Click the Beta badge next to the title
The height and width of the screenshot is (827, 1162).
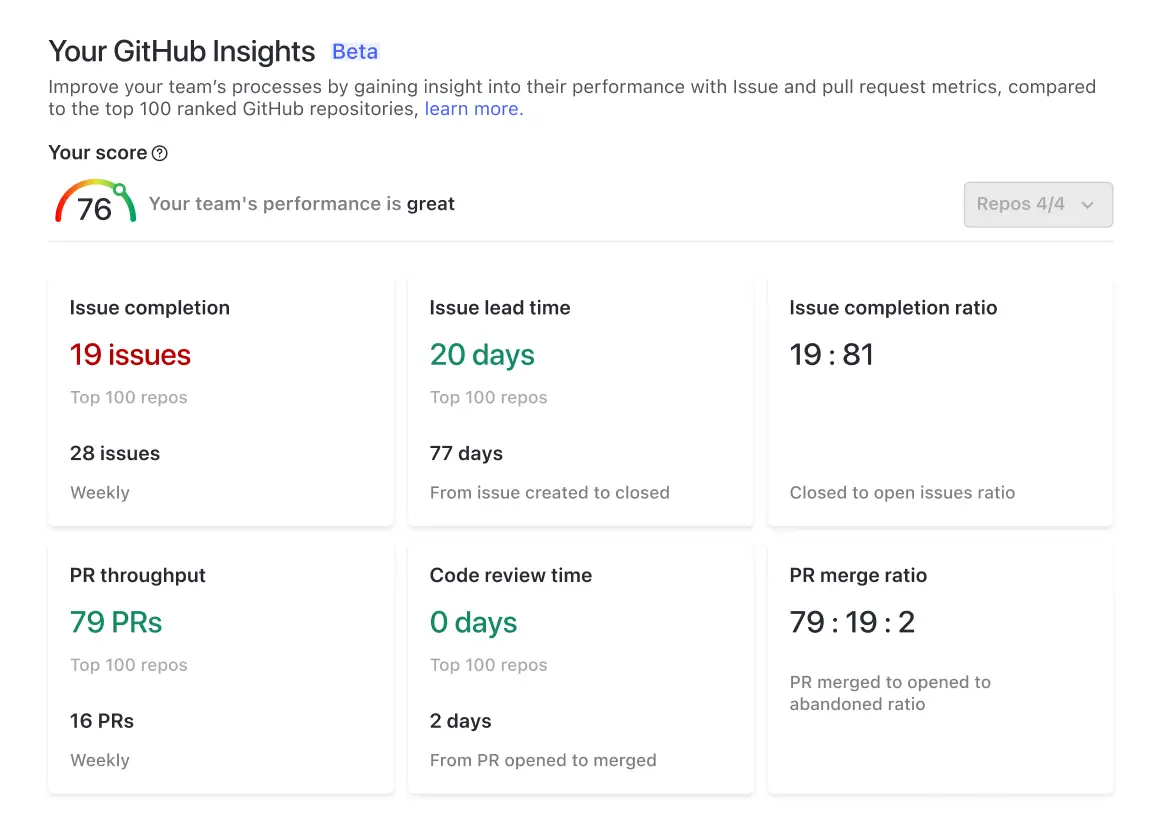click(x=355, y=52)
